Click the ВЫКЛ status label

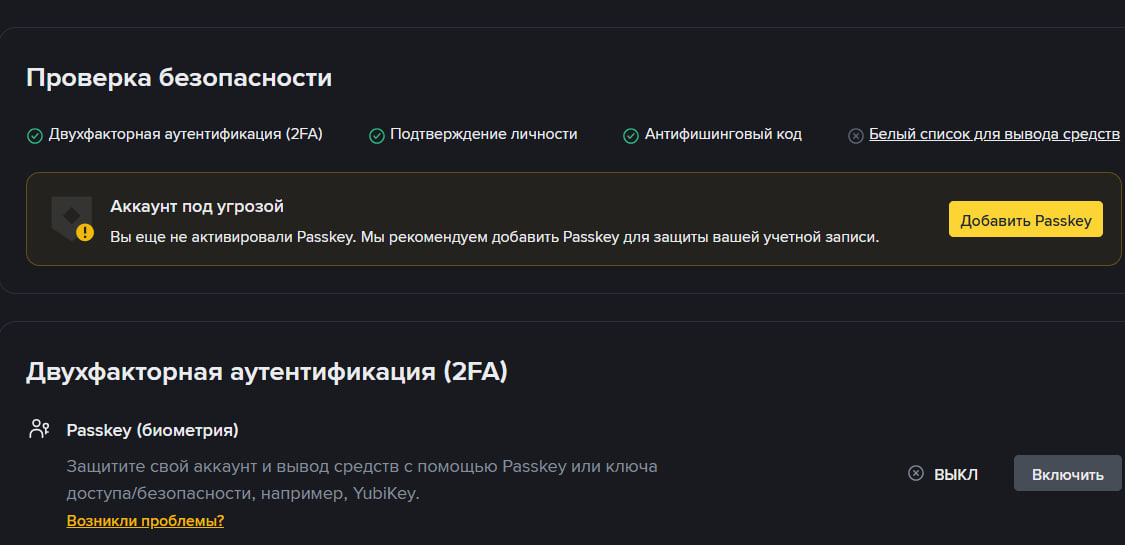[955, 474]
